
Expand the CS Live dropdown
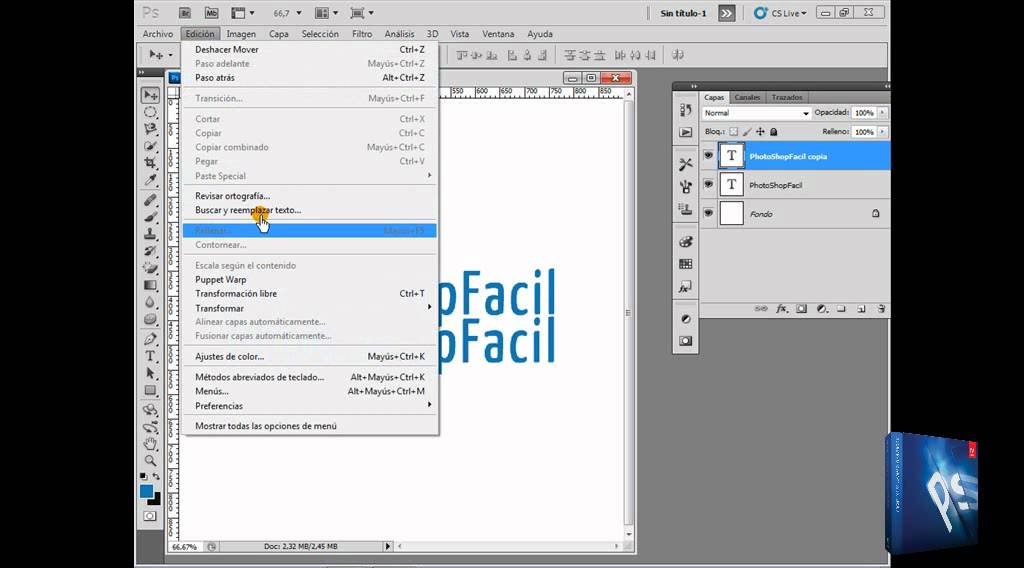[x=780, y=13]
